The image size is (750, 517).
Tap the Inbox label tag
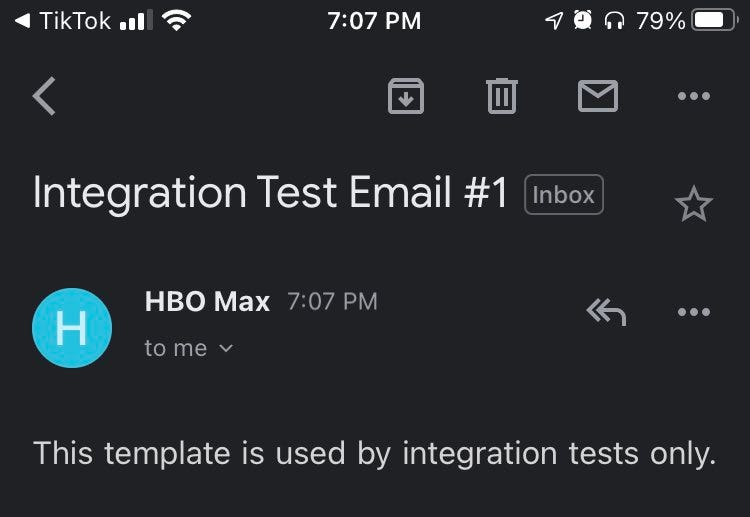pyautogui.click(x=564, y=195)
